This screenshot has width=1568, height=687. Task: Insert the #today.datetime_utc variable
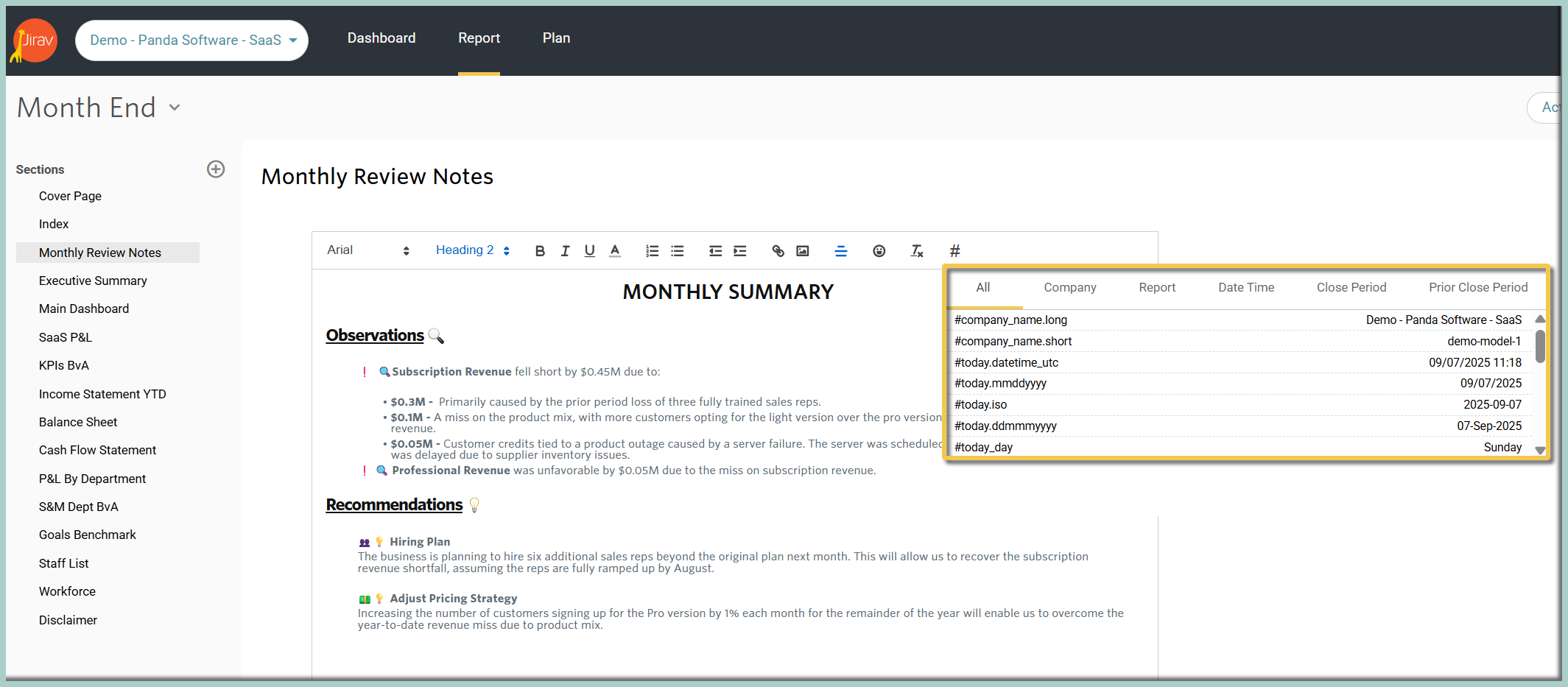tap(1238, 363)
